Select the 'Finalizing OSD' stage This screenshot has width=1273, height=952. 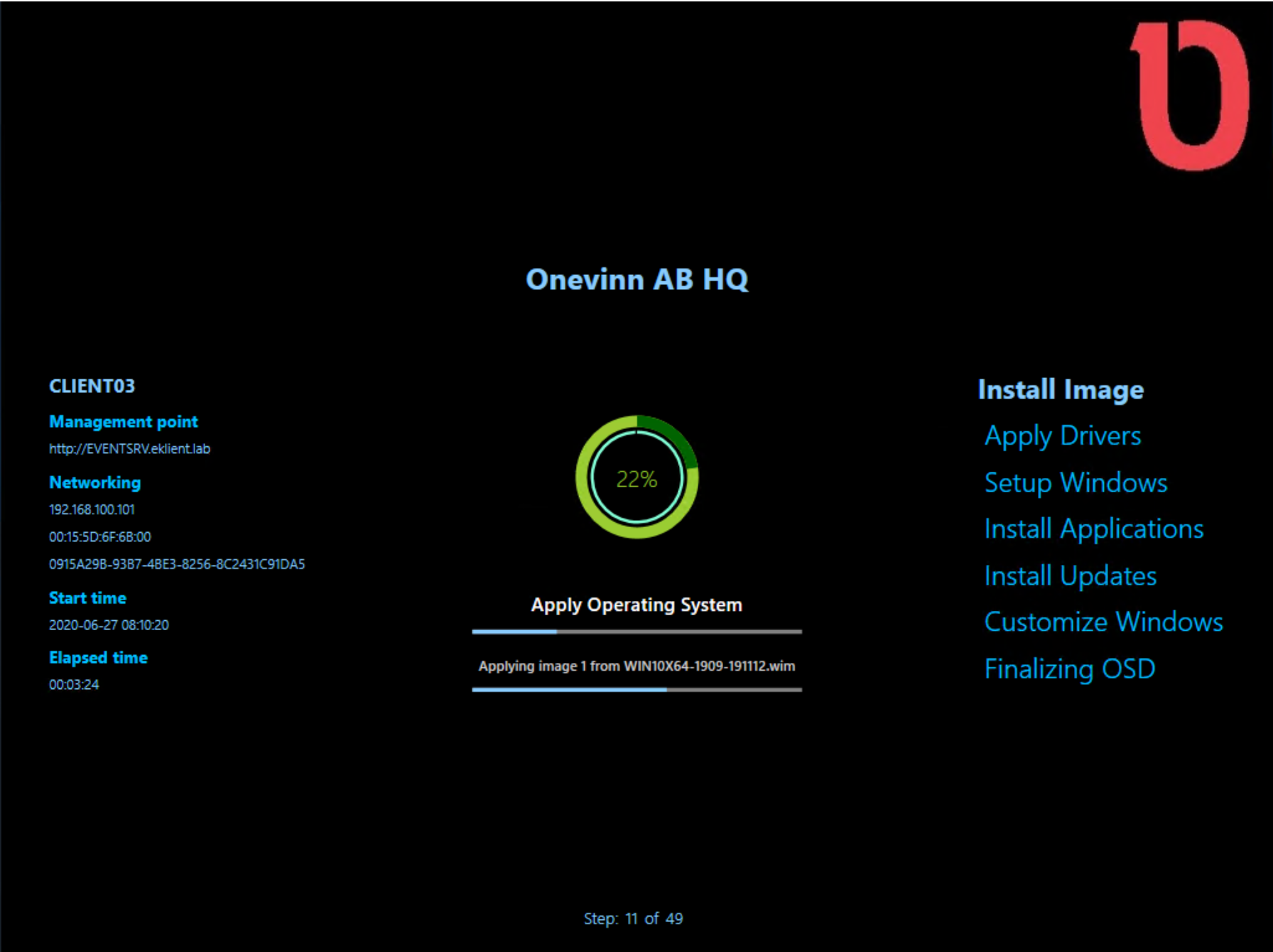pyautogui.click(x=1070, y=669)
